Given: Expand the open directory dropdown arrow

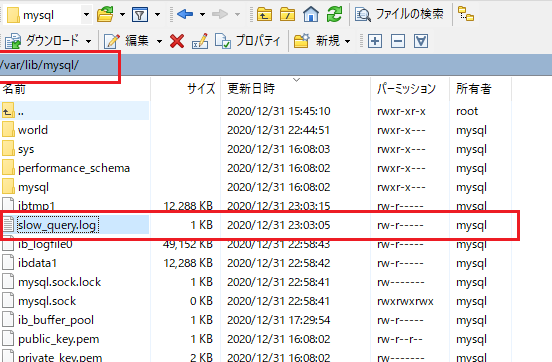Looking at the screenshot, I should tap(122, 15).
